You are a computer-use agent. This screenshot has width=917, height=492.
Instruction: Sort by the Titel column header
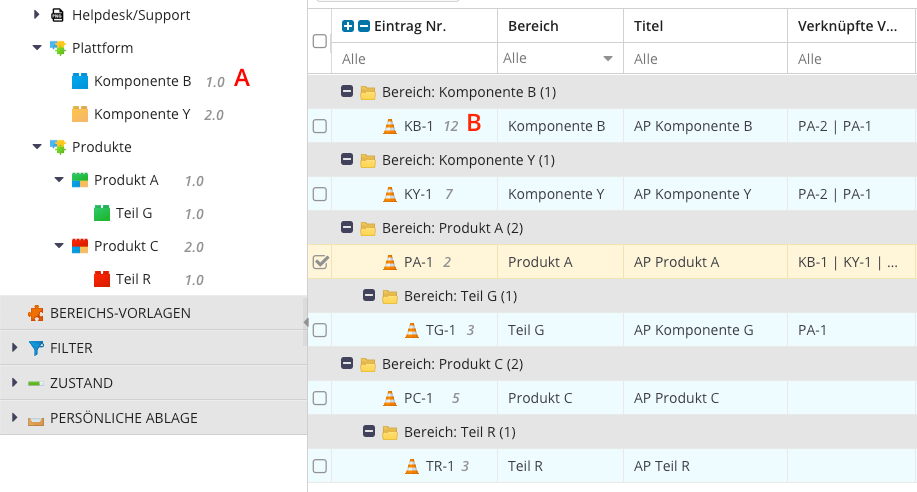point(648,26)
